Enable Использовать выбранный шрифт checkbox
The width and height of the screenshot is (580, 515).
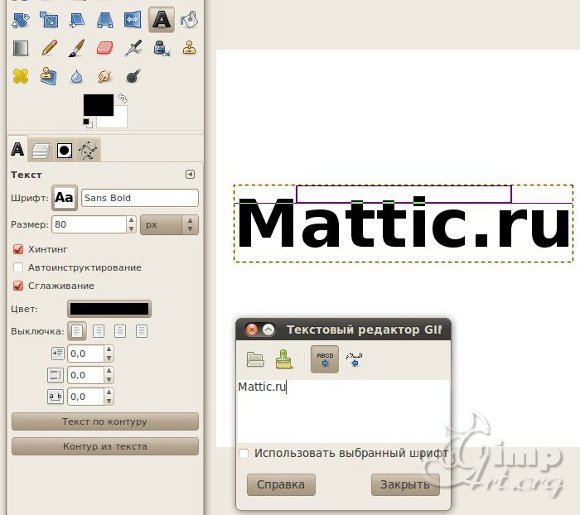pos(244,454)
